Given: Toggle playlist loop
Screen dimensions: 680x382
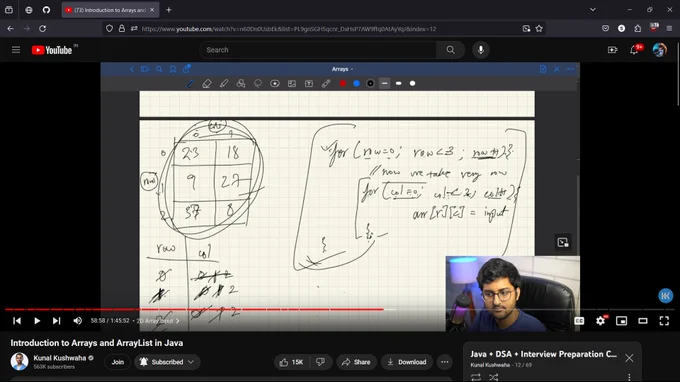Looking at the screenshot, I should [x=476, y=377].
